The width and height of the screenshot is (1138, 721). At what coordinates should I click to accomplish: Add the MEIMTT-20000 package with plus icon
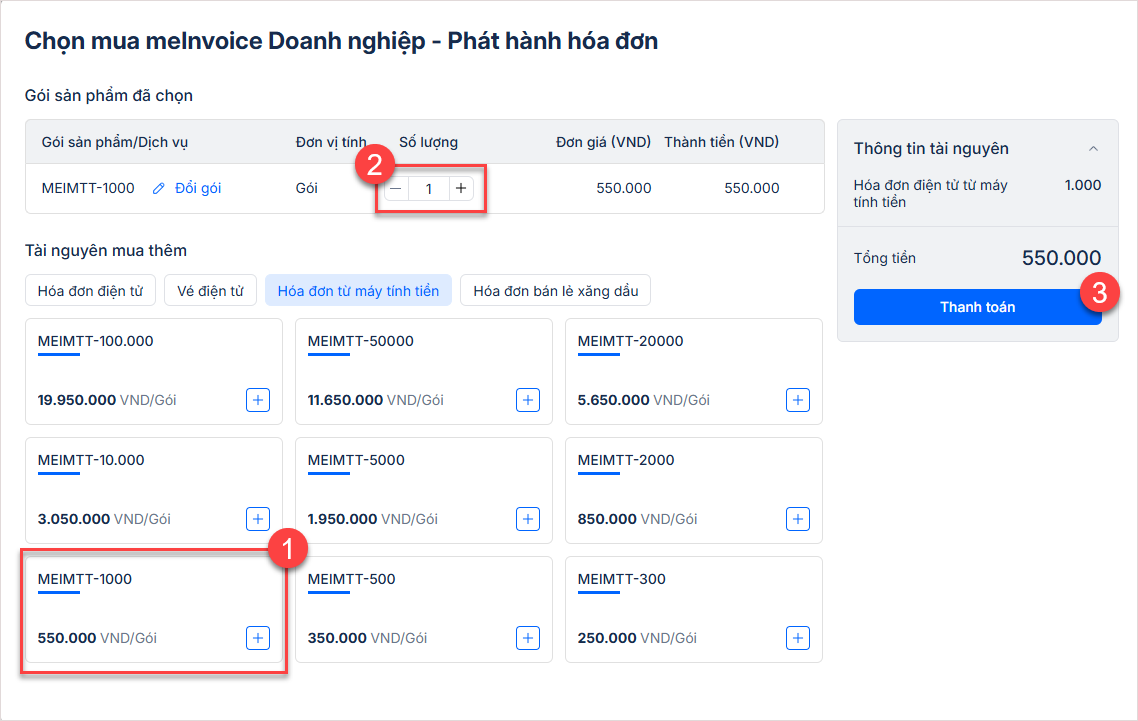[798, 400]
